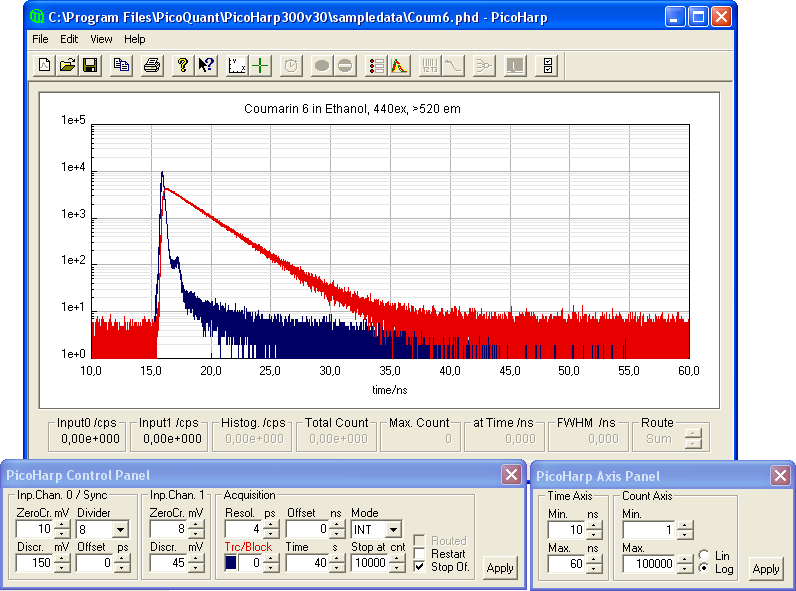Viewport: 796px width, 591px height.
Task: Click the Sync Discr. mV field showing 150
Action: click(x=35, y=563)
